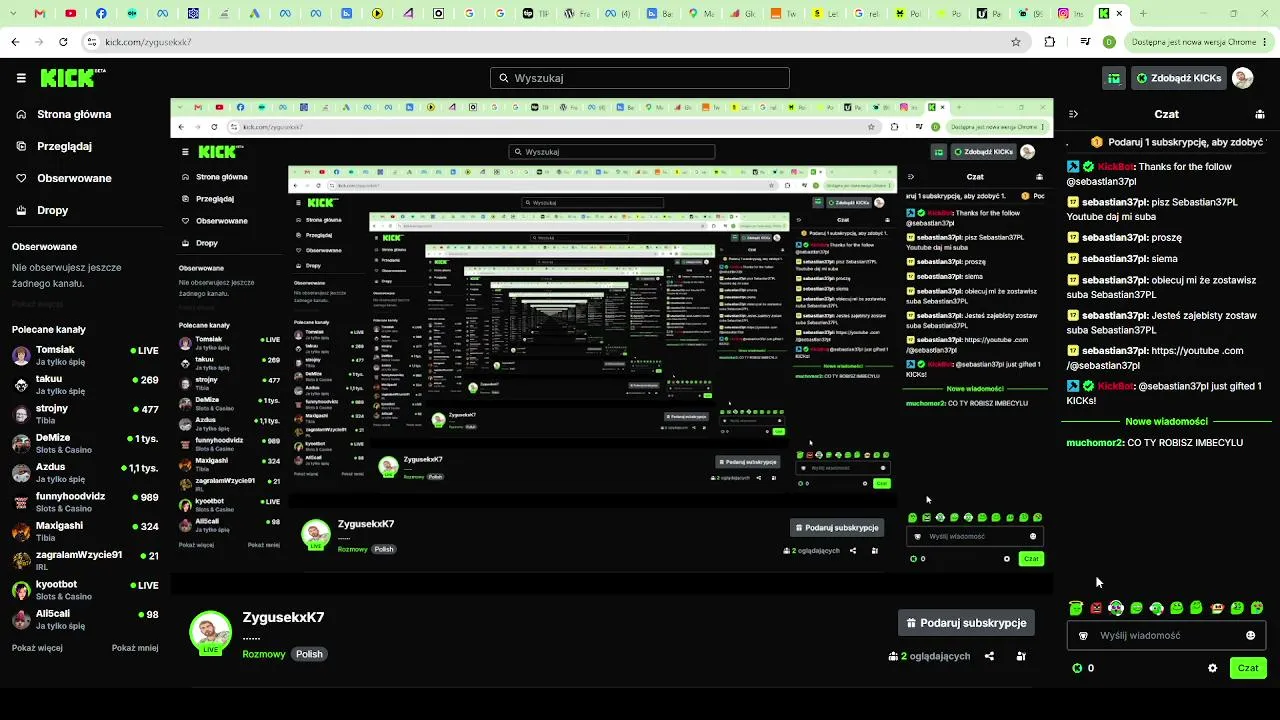
Task: Click the ZygusekxK7 channel name heading
Action: (283, 617)
